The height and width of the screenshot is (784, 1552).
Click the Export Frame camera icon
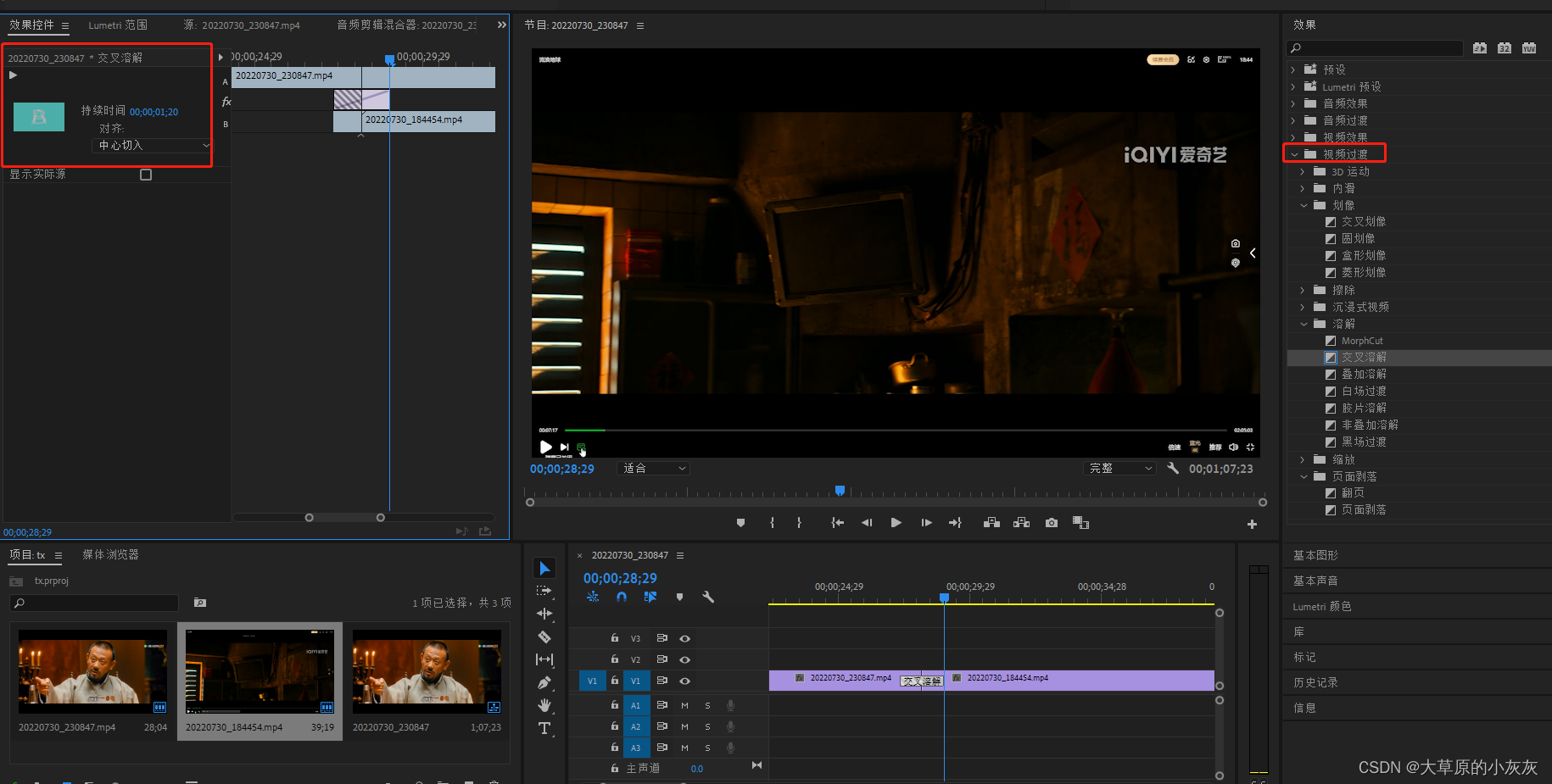(x=1052, y=523)
